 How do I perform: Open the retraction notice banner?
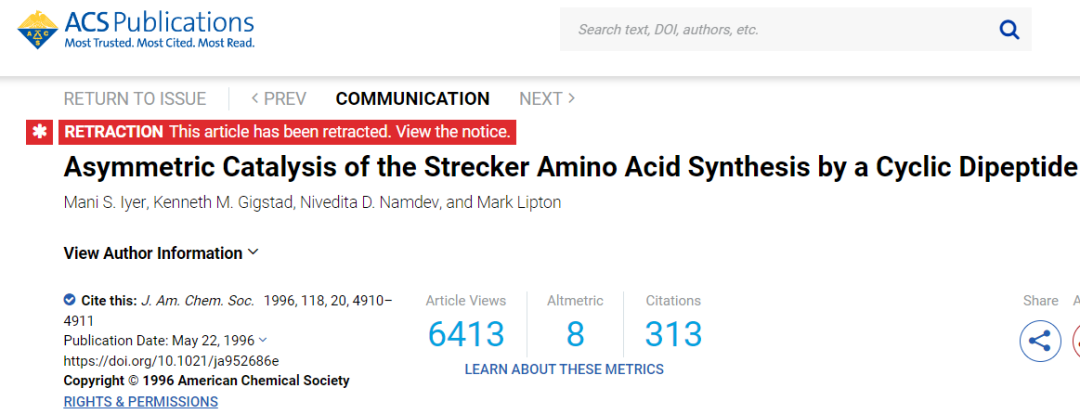click(x=287, y=132)
